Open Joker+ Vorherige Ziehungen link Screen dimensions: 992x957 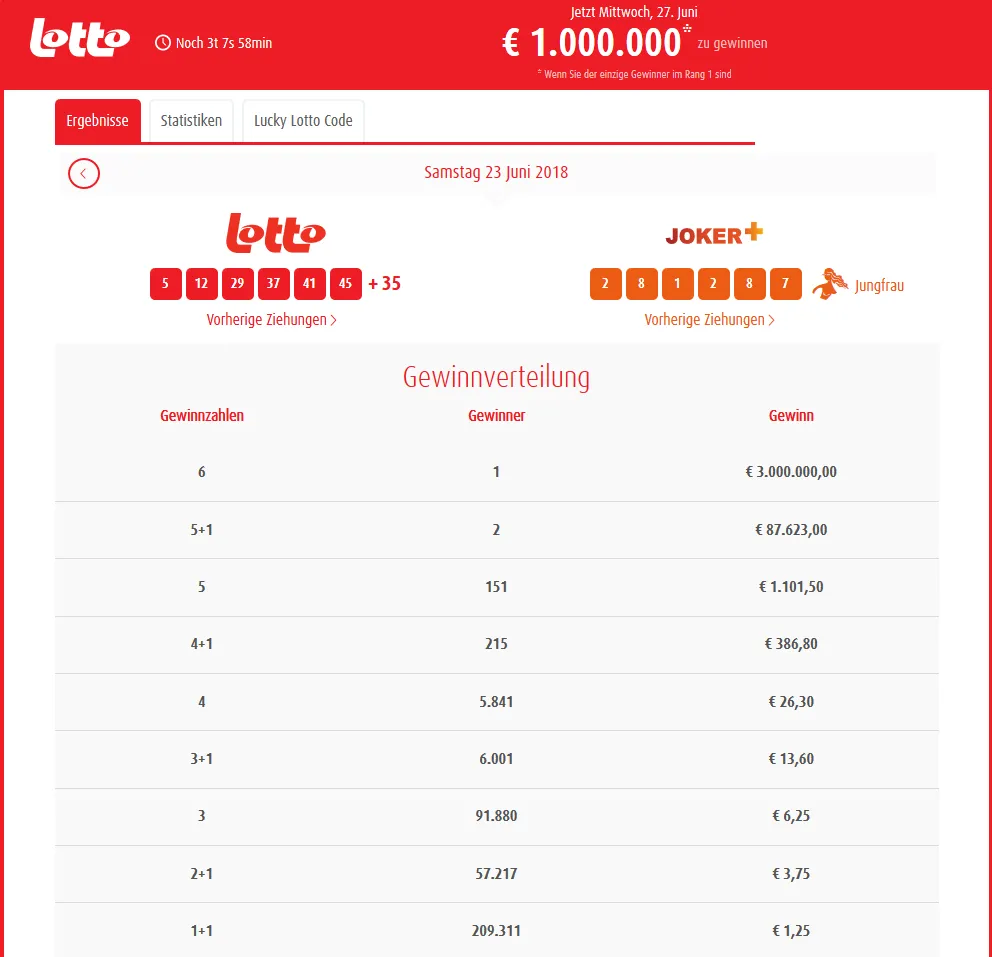point(709,319)
